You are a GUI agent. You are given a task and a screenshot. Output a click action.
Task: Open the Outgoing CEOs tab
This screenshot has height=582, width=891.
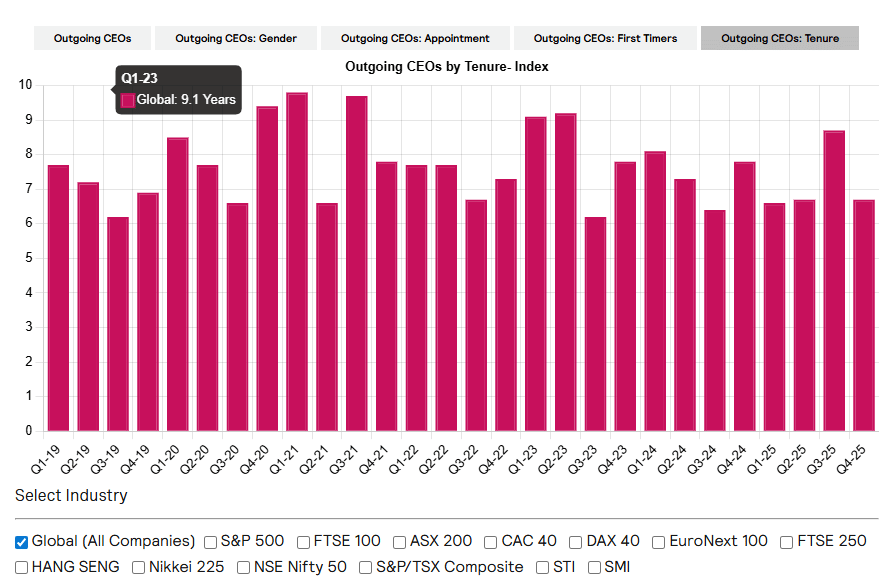click(x=92, y=39)
